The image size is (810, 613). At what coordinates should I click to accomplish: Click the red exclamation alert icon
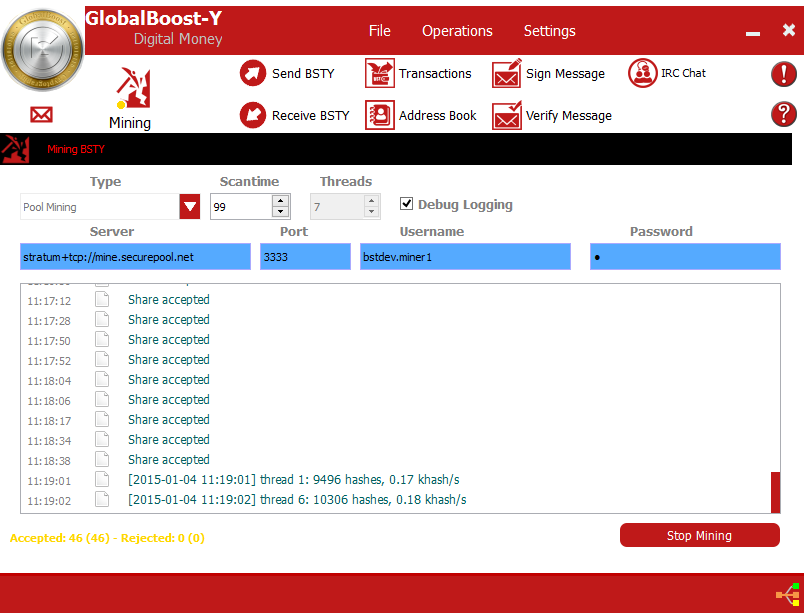(784, 73)
